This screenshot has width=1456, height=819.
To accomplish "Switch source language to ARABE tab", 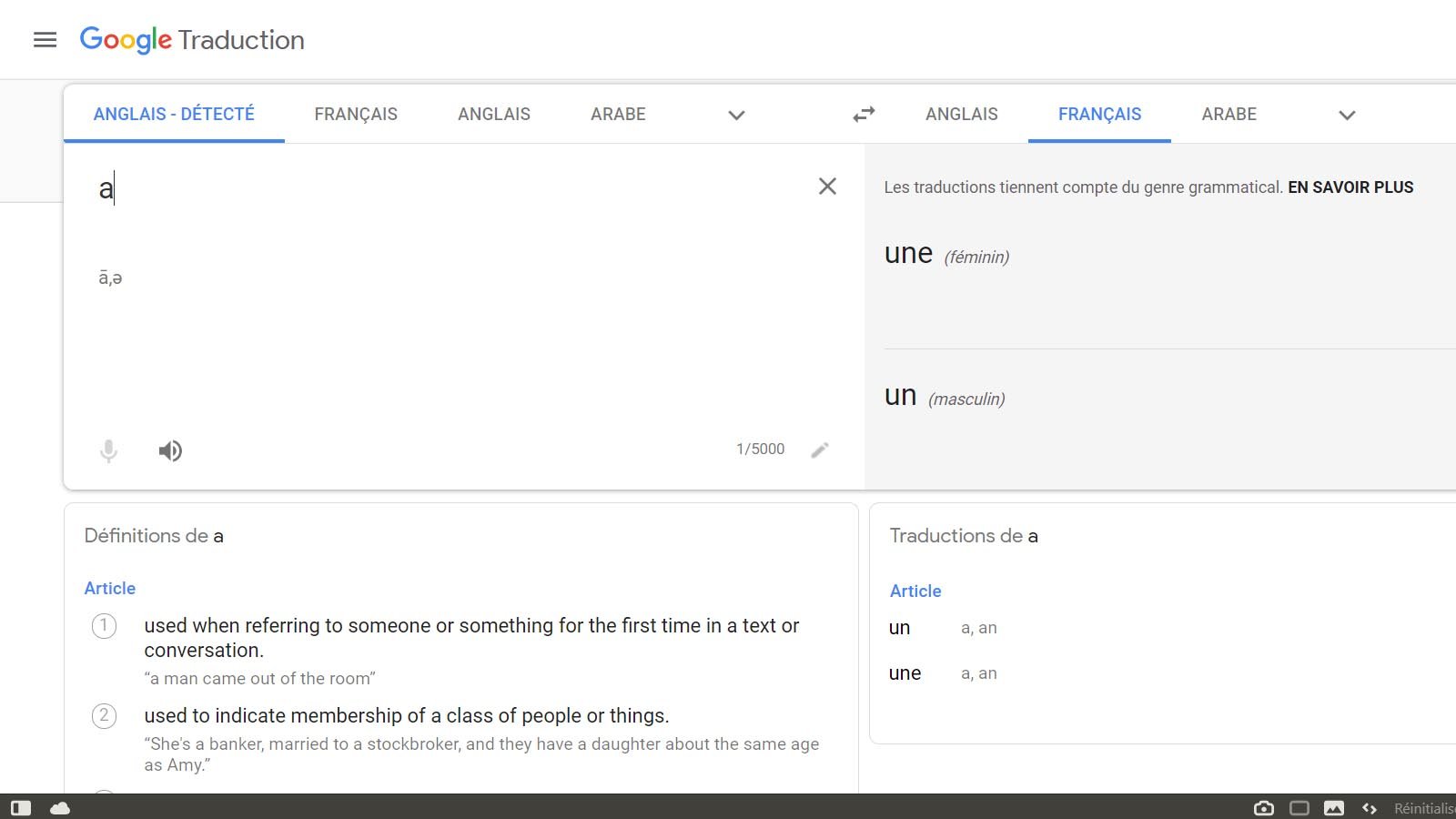I will [618, 114].
